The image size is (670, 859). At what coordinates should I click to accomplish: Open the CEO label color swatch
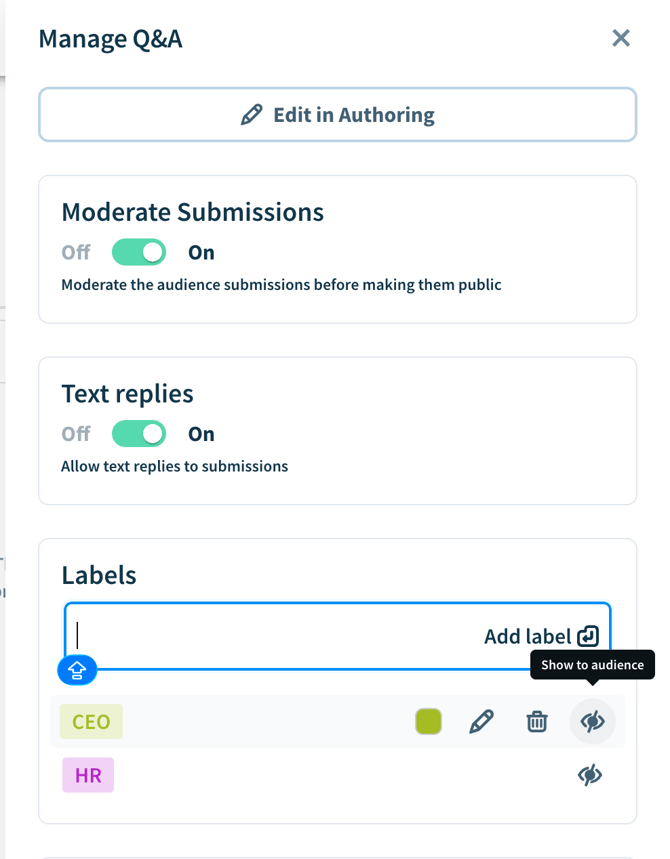(x=428, y=721)
